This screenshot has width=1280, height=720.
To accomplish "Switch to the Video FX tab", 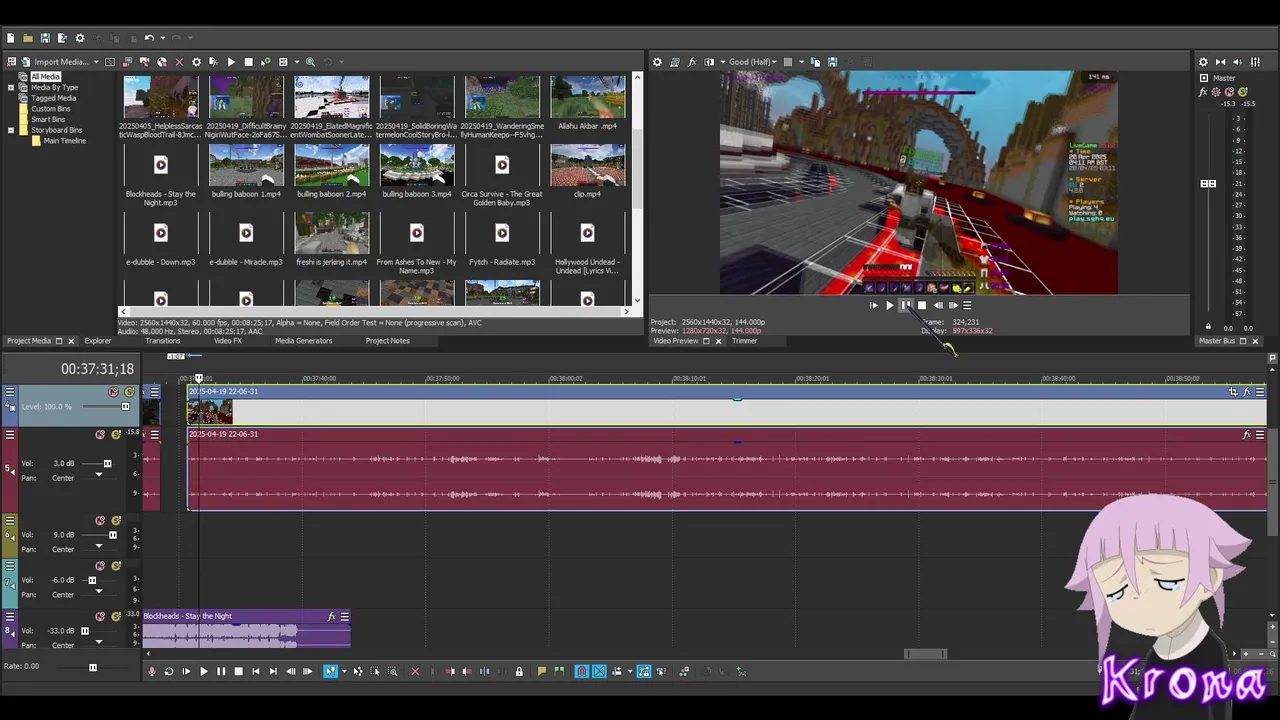I will coord(228,341).
